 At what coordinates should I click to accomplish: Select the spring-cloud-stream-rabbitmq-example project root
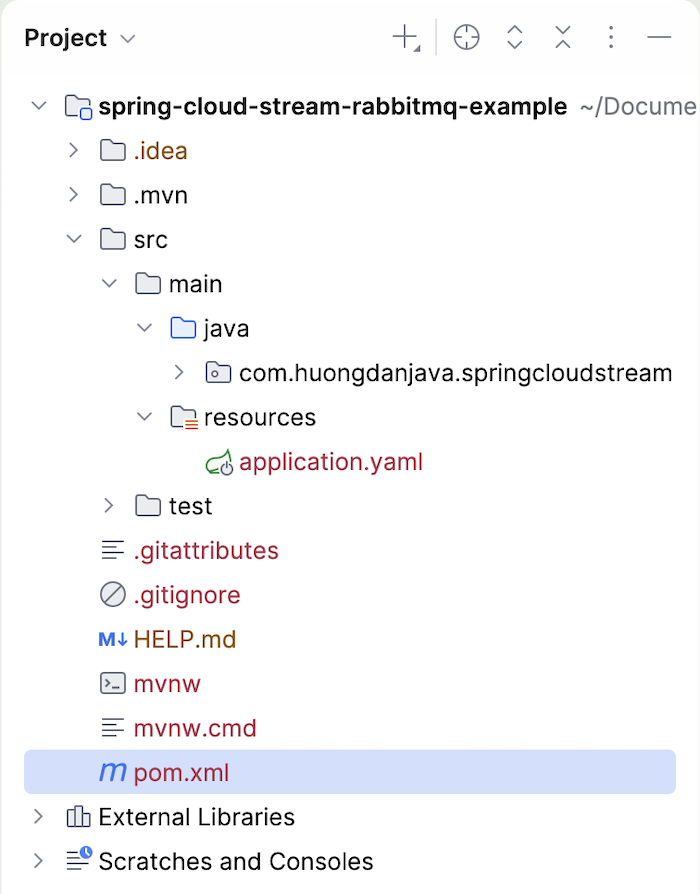(333, 106)
